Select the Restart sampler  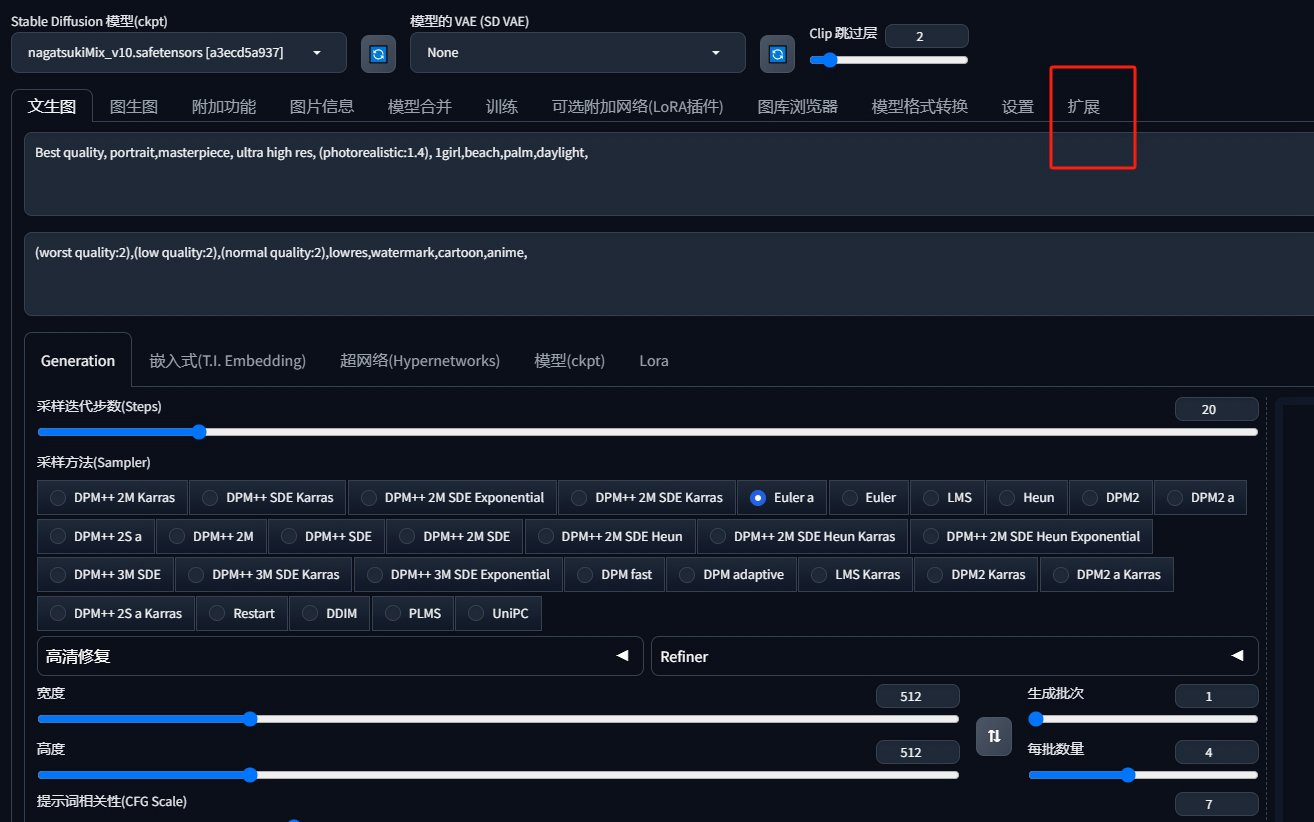coord(241,613)
